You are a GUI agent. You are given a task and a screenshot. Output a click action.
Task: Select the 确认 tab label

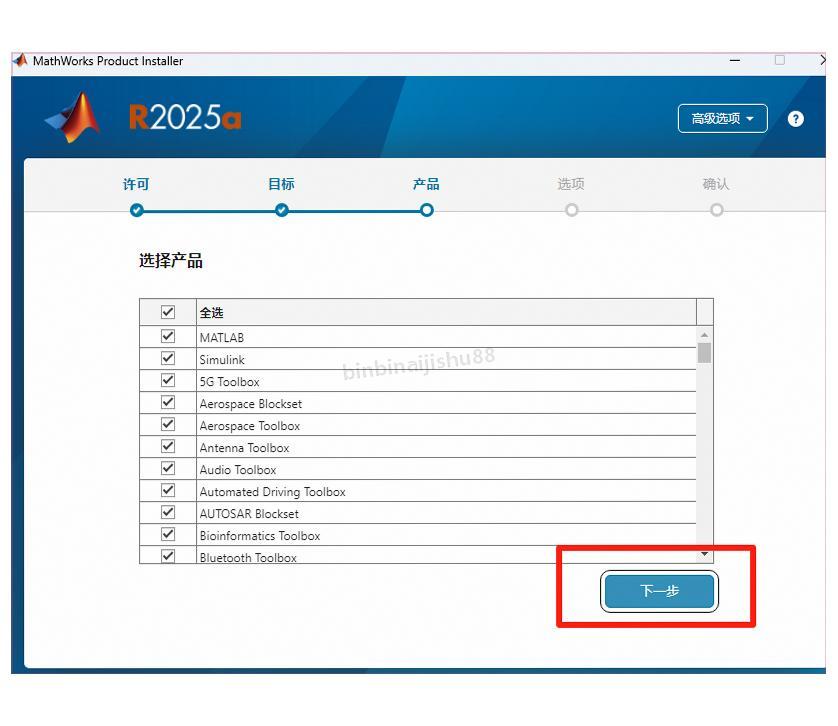(x=716, y=184)
